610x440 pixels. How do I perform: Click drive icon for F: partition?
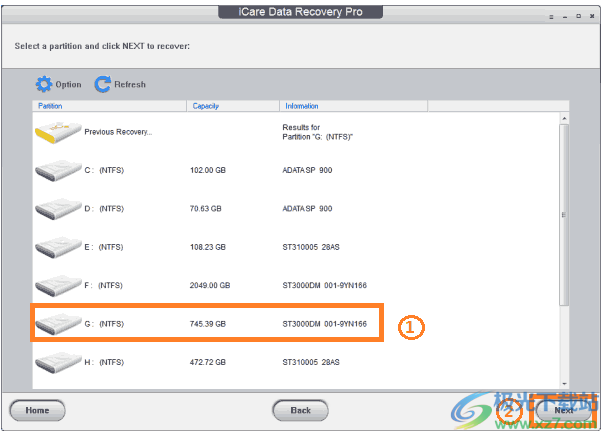(x=58, y=286)
